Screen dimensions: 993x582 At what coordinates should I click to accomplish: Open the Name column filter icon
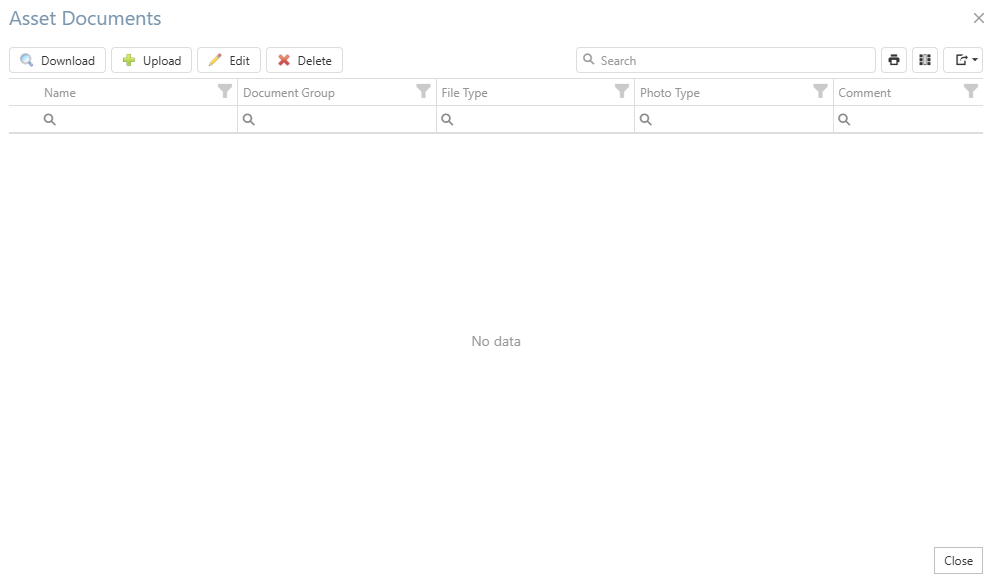click(225, 92)
